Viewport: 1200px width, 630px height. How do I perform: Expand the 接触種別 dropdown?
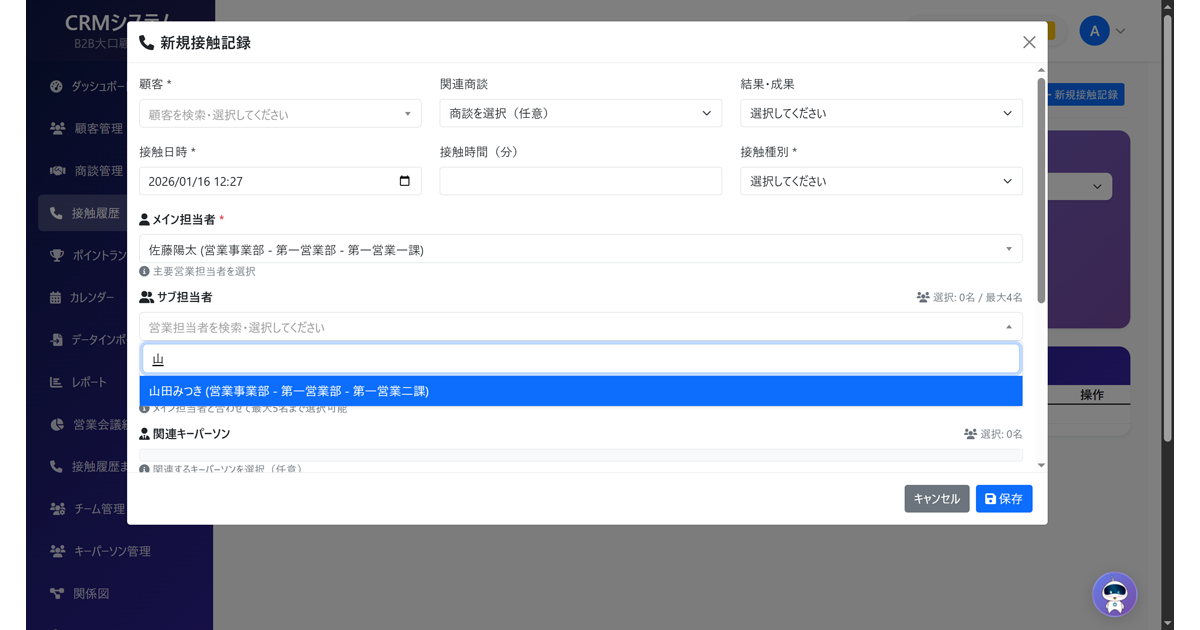(x=880, y=182)
